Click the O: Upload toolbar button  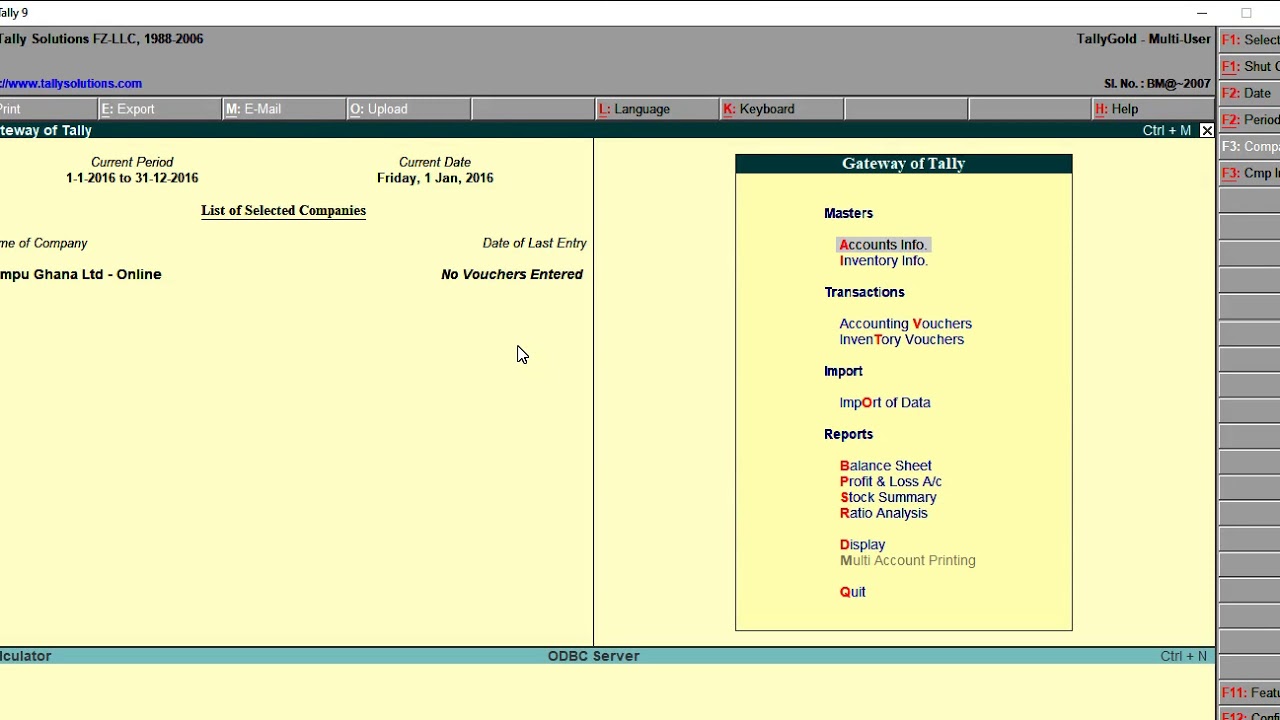point(407,109)
